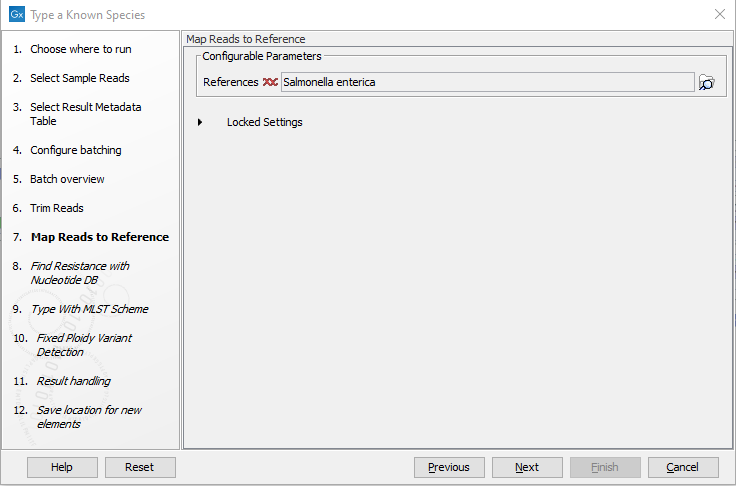Image resolution: width=736 pixels, height=486 pixels.
Task: Click the Gx application icon in title bar
Action: point(16,15)
